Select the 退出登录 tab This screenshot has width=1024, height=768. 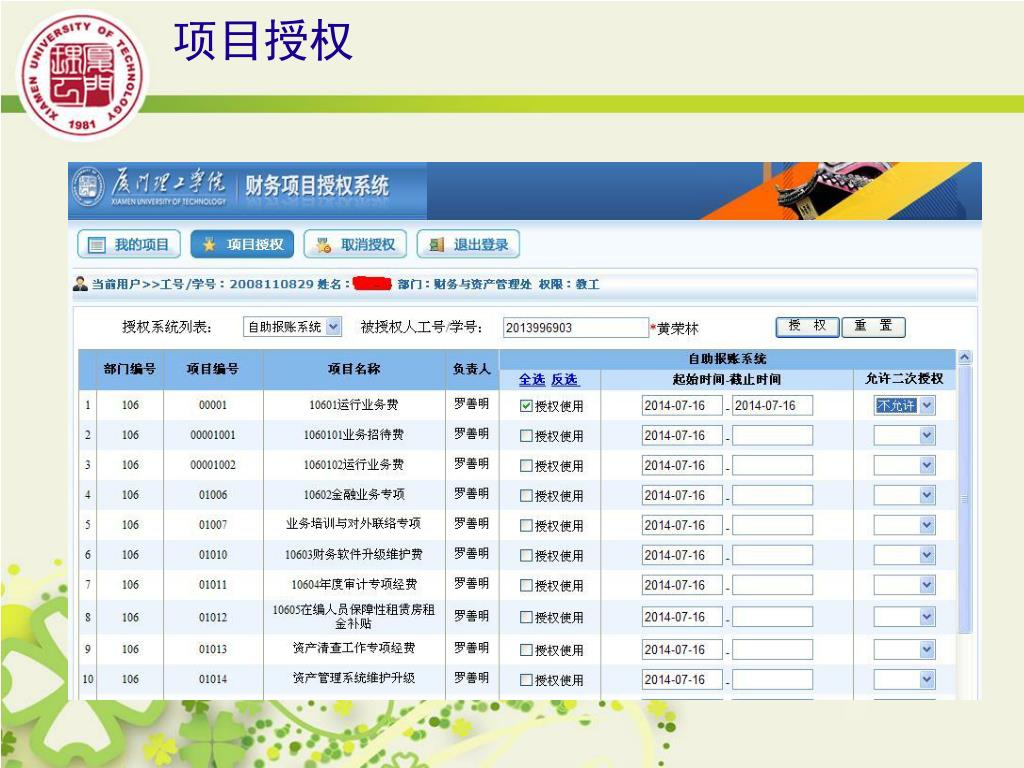pyautogui.click(x=468, y=245)
